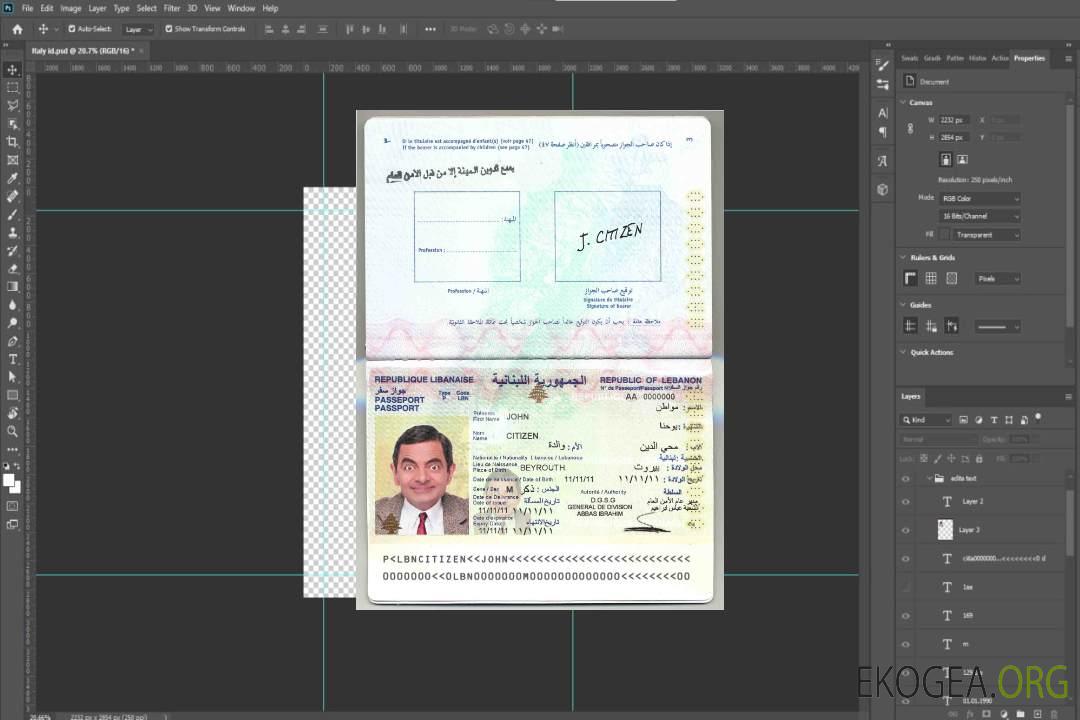Switch to the Swatches tab
This screenshot has width=1080, height=720.
[x=909, y=59]
